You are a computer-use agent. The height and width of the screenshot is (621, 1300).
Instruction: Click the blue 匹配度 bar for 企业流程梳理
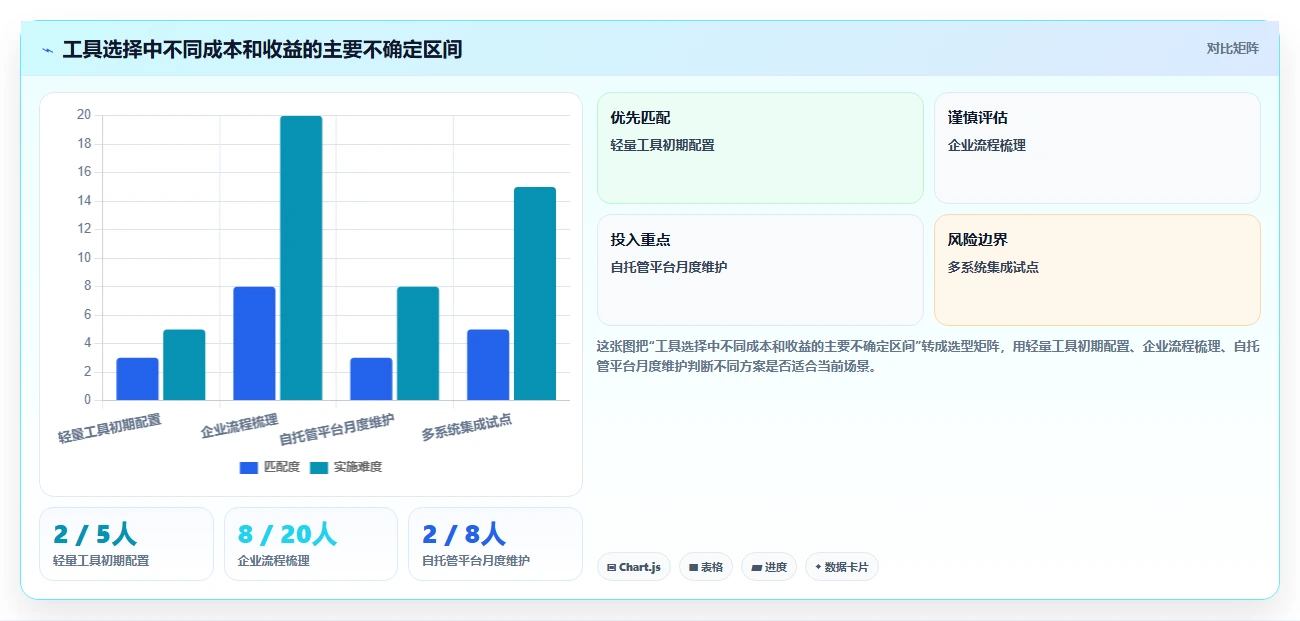(254, 343)
